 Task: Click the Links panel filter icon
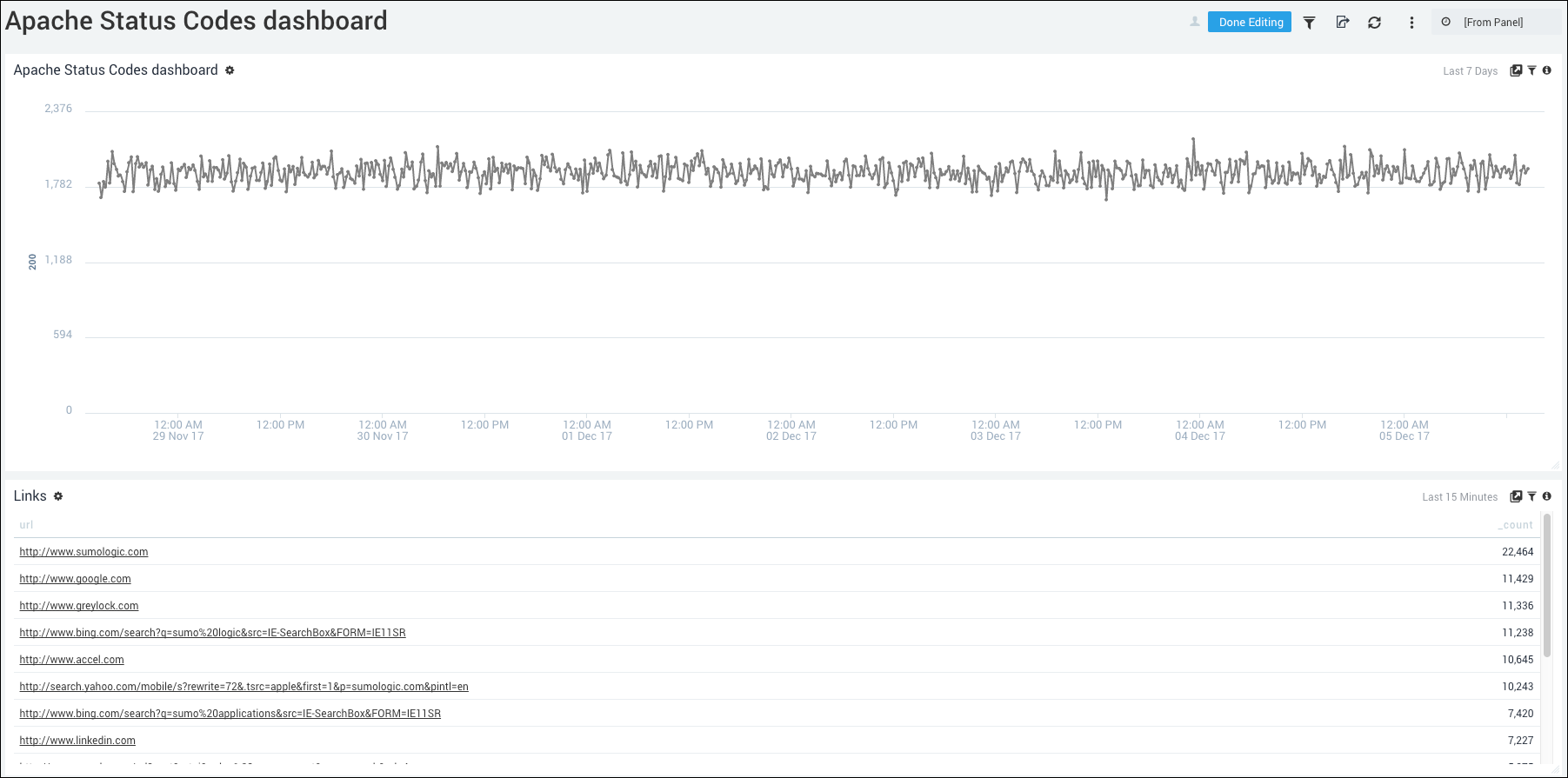[1531, 496]
